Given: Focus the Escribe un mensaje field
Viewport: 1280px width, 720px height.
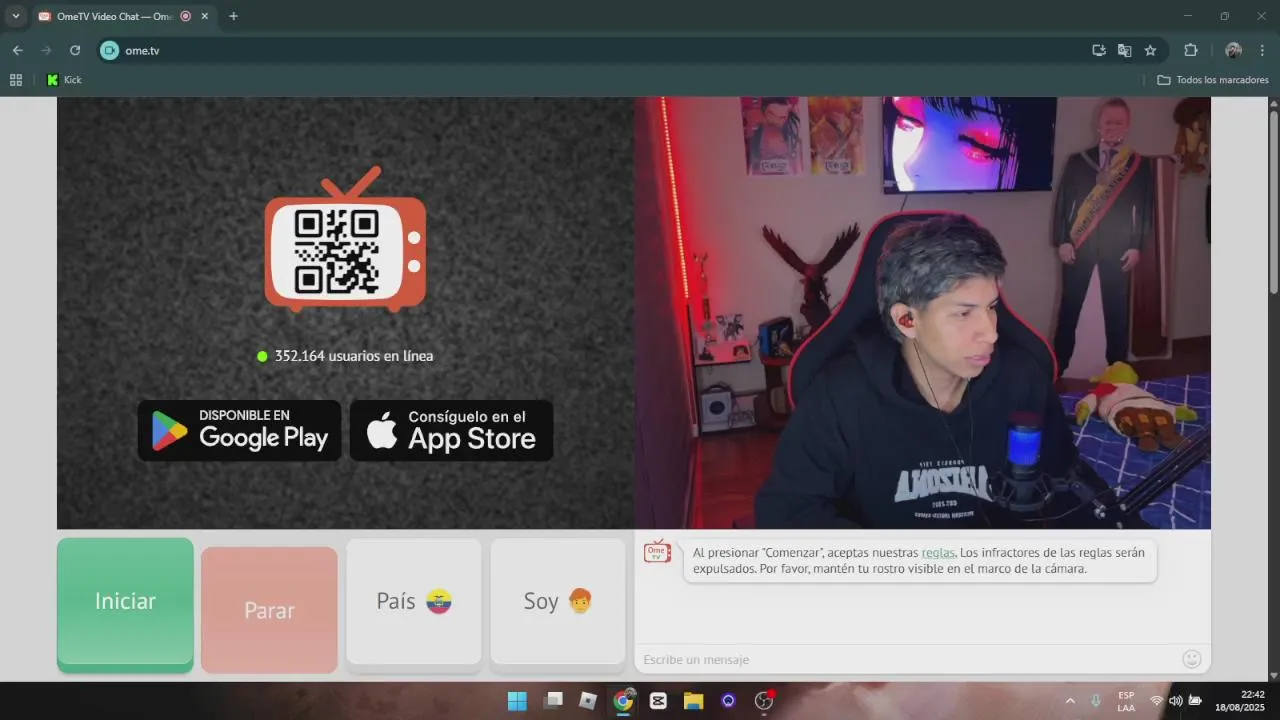Looking at the screenshot, I should 908,659.
